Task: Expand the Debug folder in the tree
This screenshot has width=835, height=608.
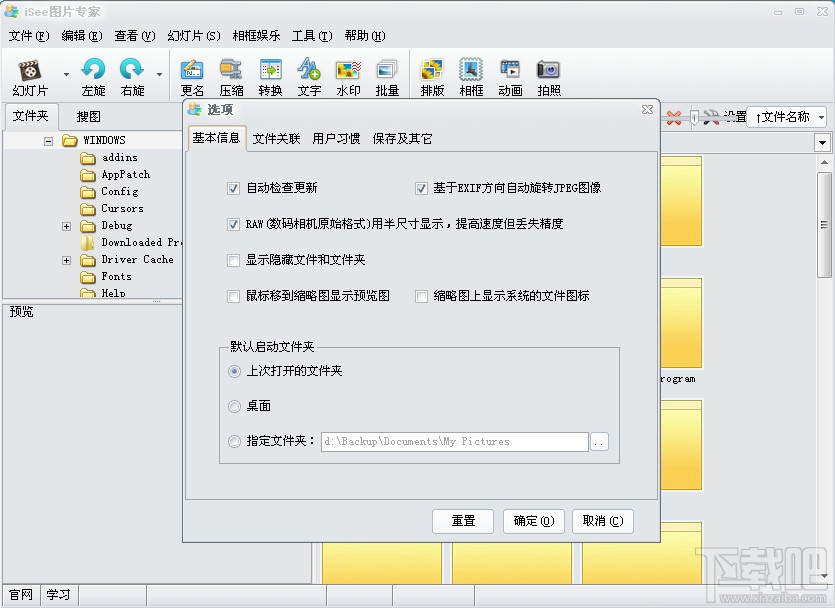Action: coord(66,225)
